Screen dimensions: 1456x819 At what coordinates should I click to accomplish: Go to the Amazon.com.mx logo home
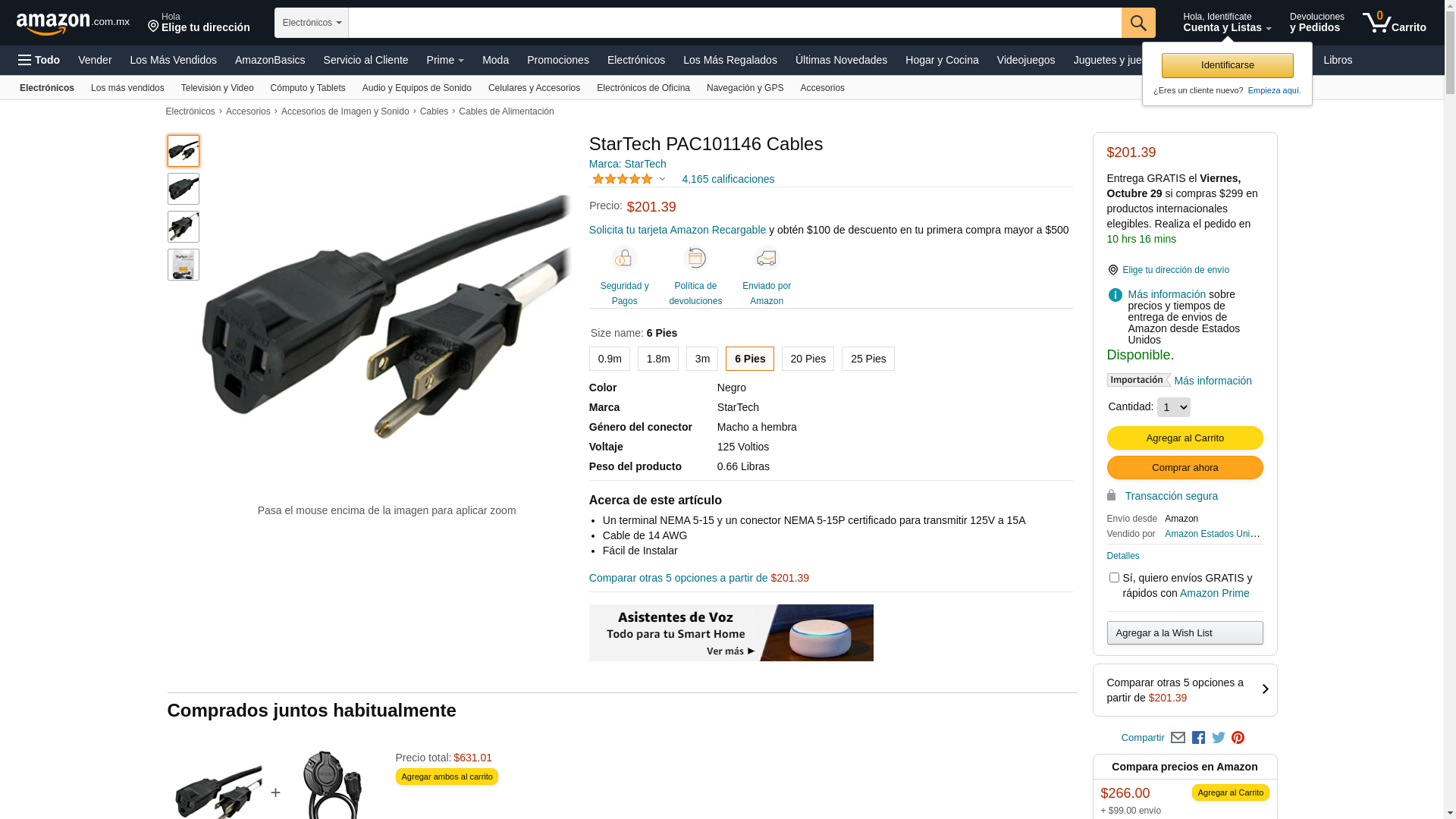coord(73,24)
